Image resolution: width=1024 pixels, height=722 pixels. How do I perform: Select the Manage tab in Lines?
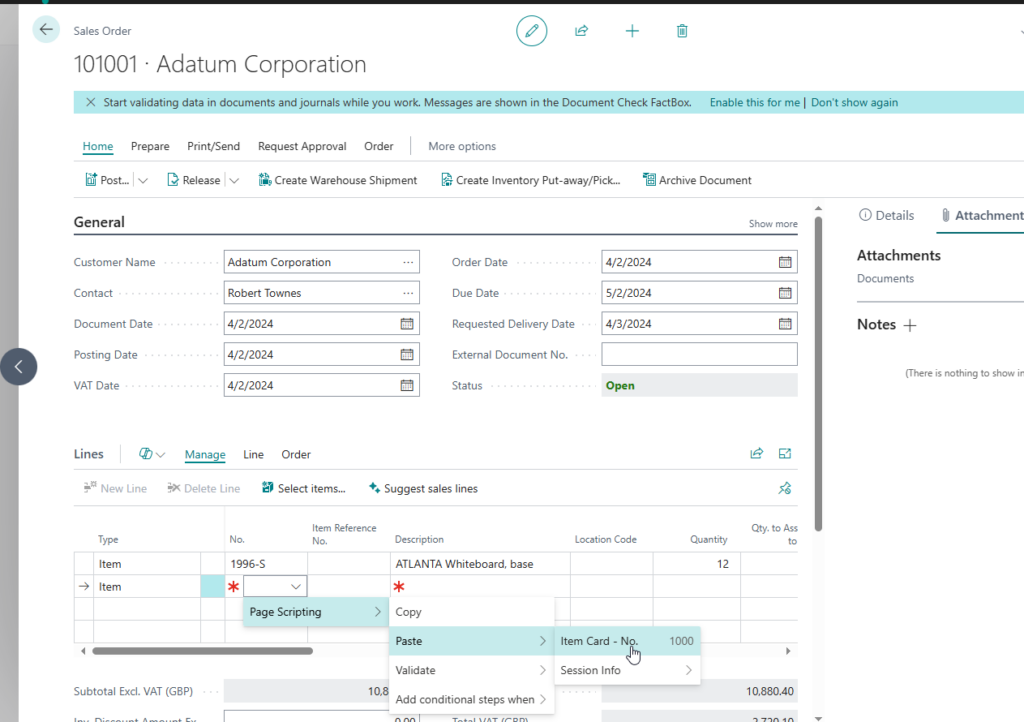point(205,454)
